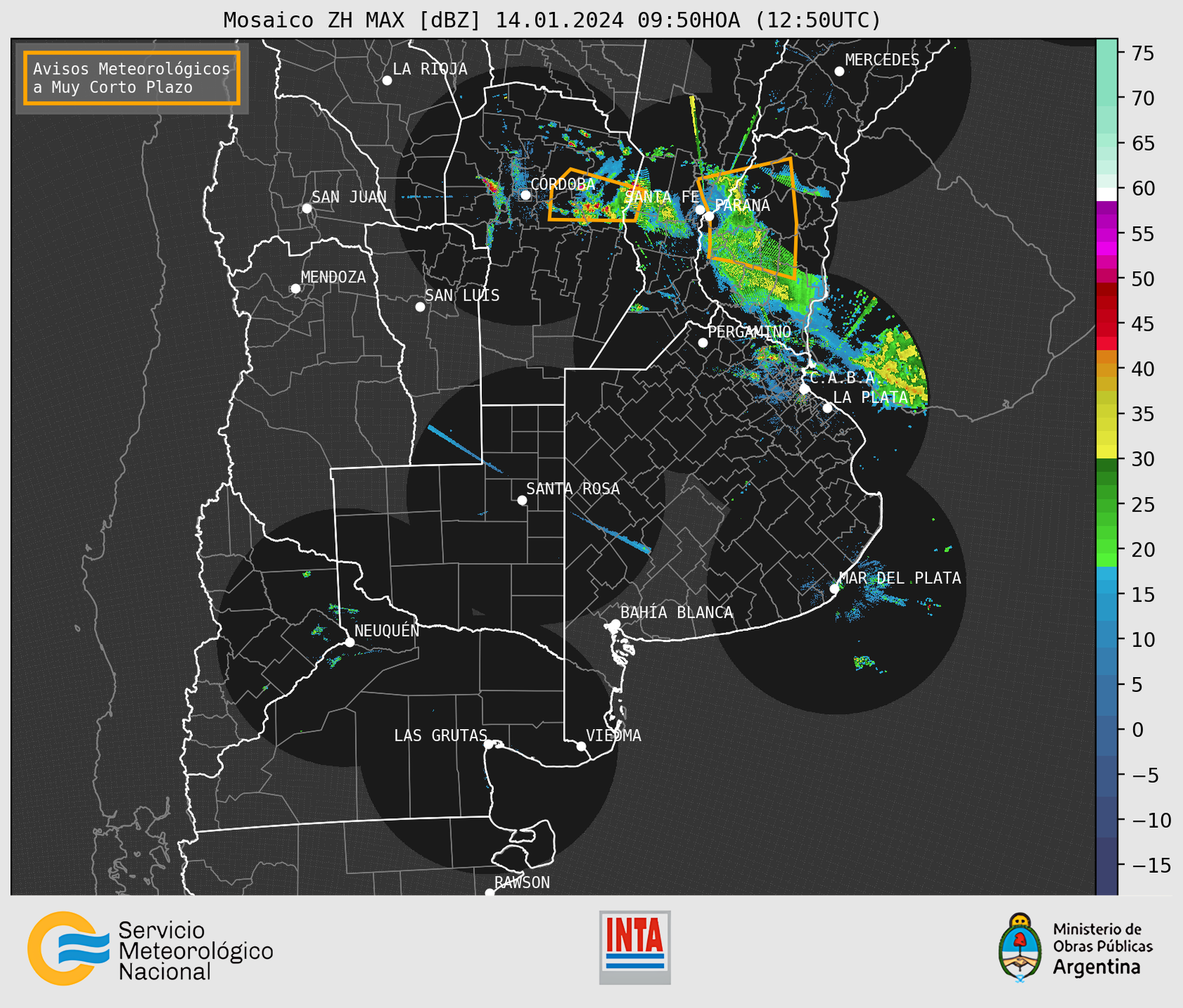Click the white dot marking La Plata
This screenshot has height=1008, width=1183.
point(827,408)
